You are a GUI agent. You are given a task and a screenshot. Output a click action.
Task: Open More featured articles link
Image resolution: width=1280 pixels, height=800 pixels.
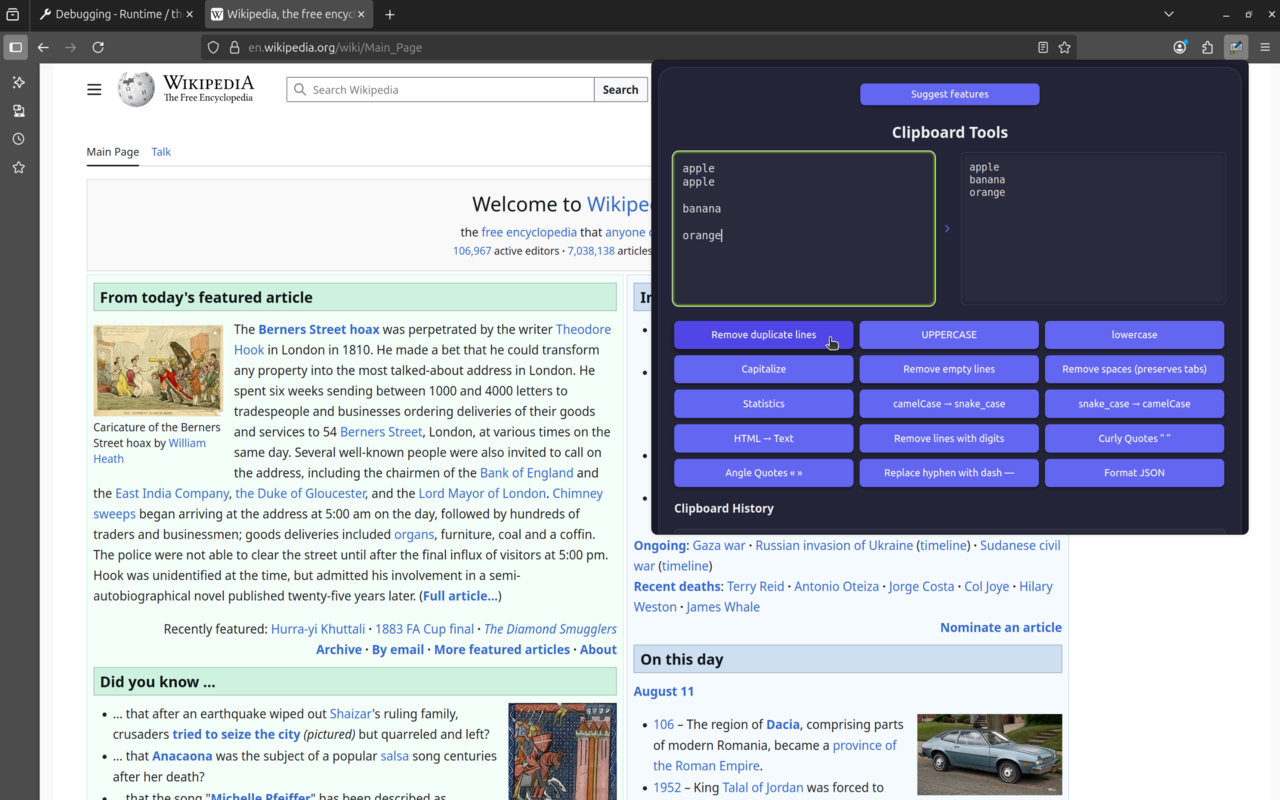point(501,650)
